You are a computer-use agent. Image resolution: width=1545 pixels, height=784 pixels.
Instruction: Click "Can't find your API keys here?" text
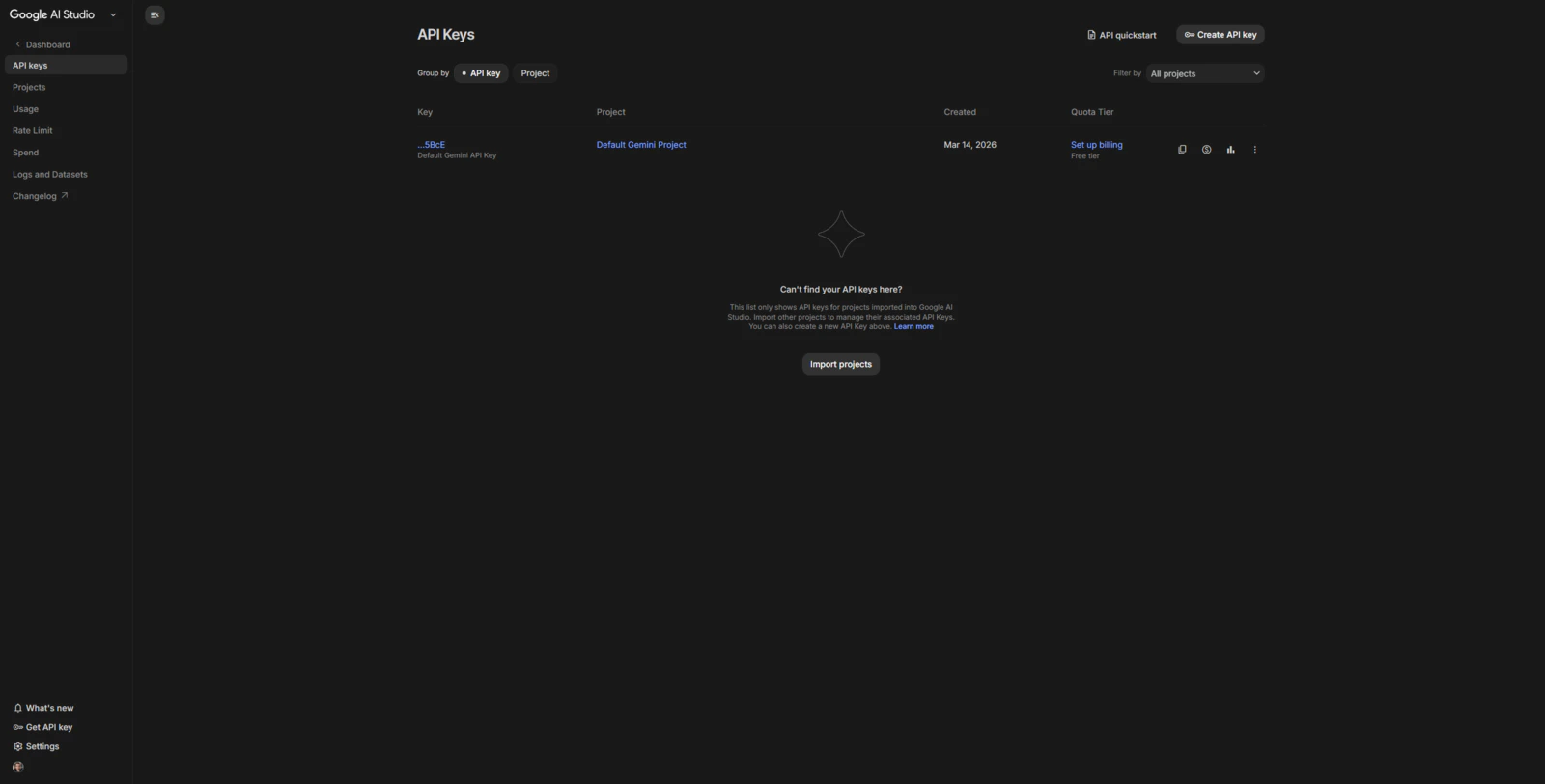click(x=841, y=289)
